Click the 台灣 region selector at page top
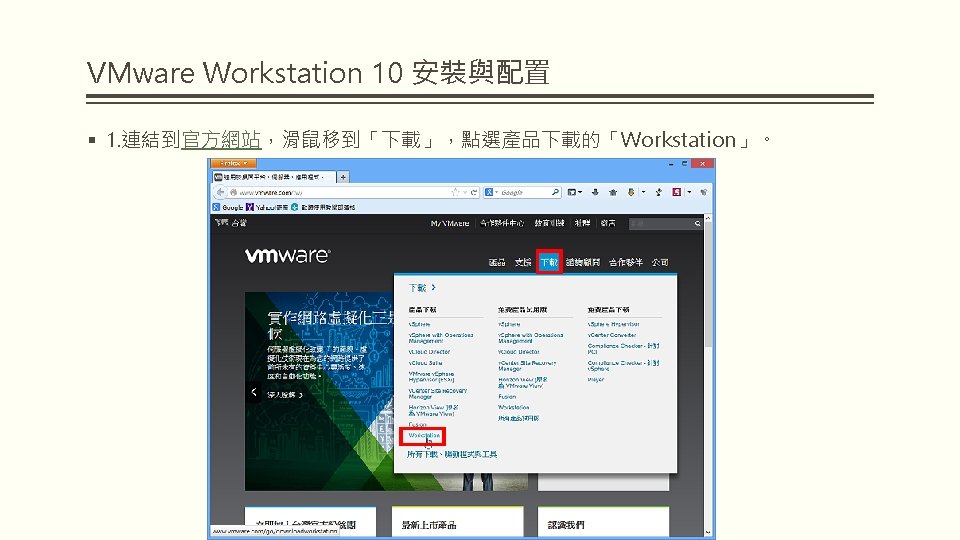 click(x=231, y=223)
